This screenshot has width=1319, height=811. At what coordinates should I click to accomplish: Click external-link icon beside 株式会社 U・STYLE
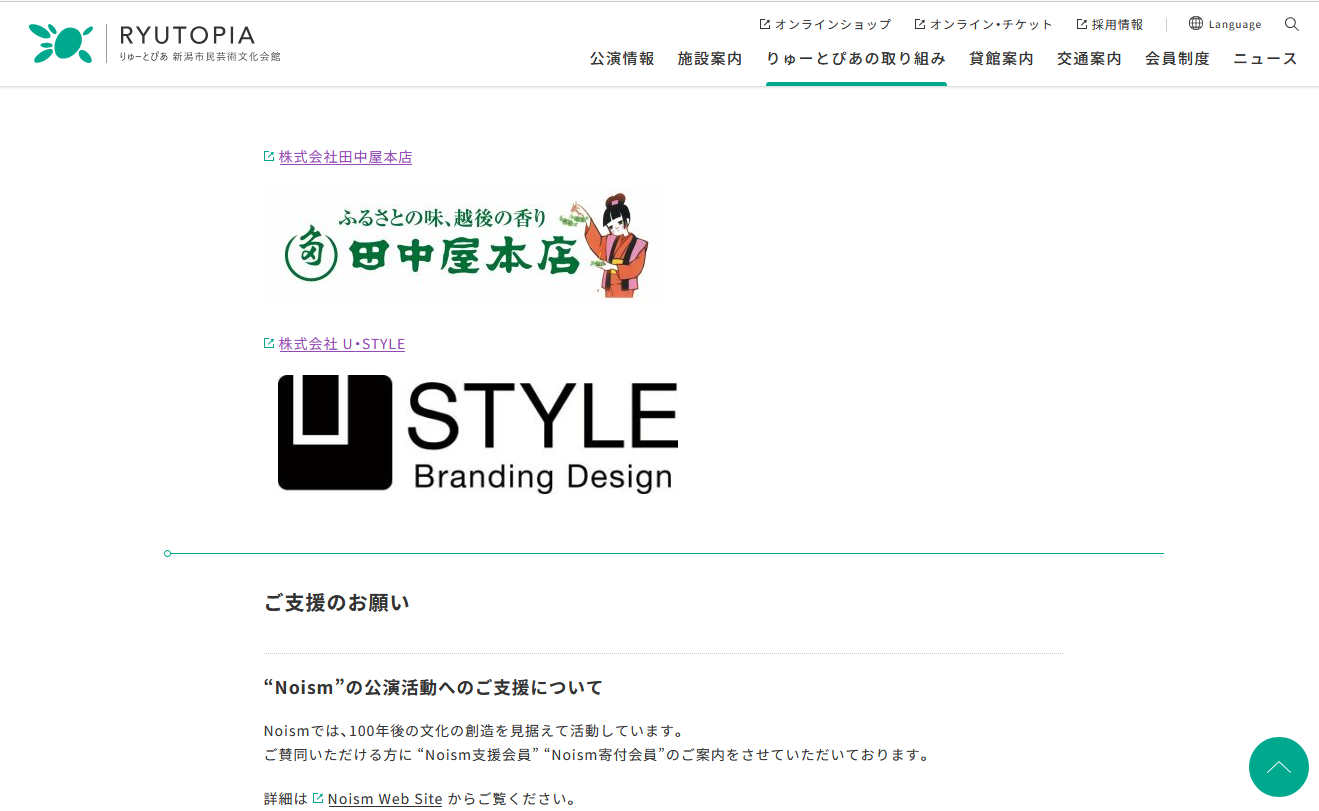(x=269, y=343)
